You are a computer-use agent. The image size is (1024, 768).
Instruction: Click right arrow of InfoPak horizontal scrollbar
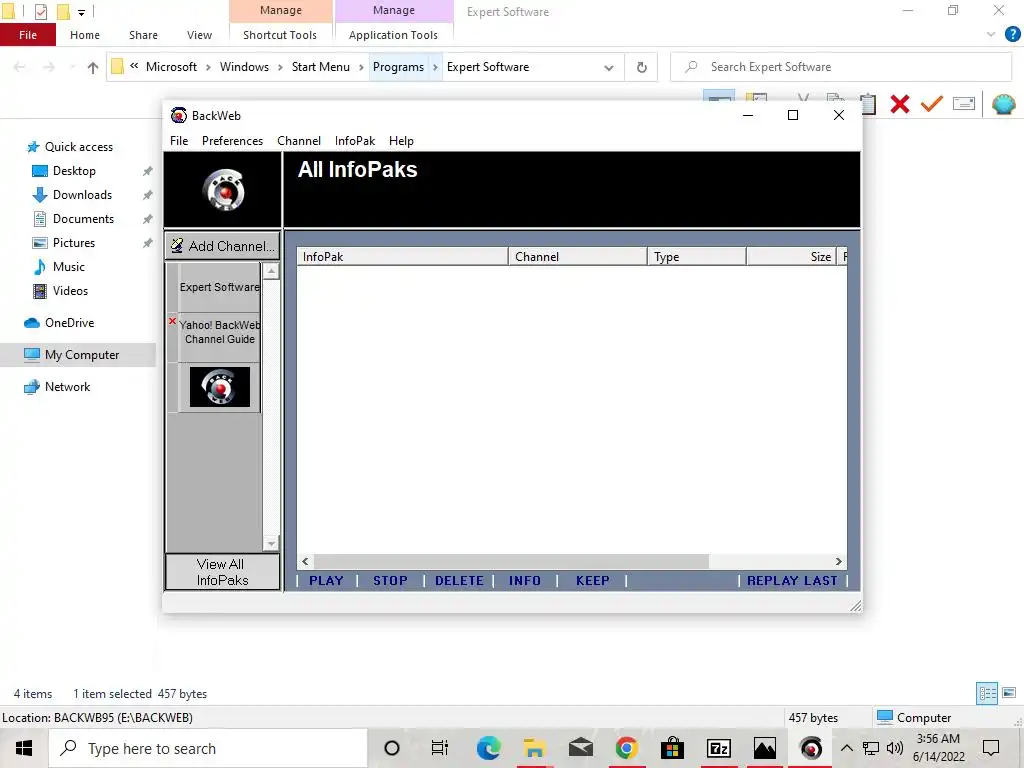(839, 562)
